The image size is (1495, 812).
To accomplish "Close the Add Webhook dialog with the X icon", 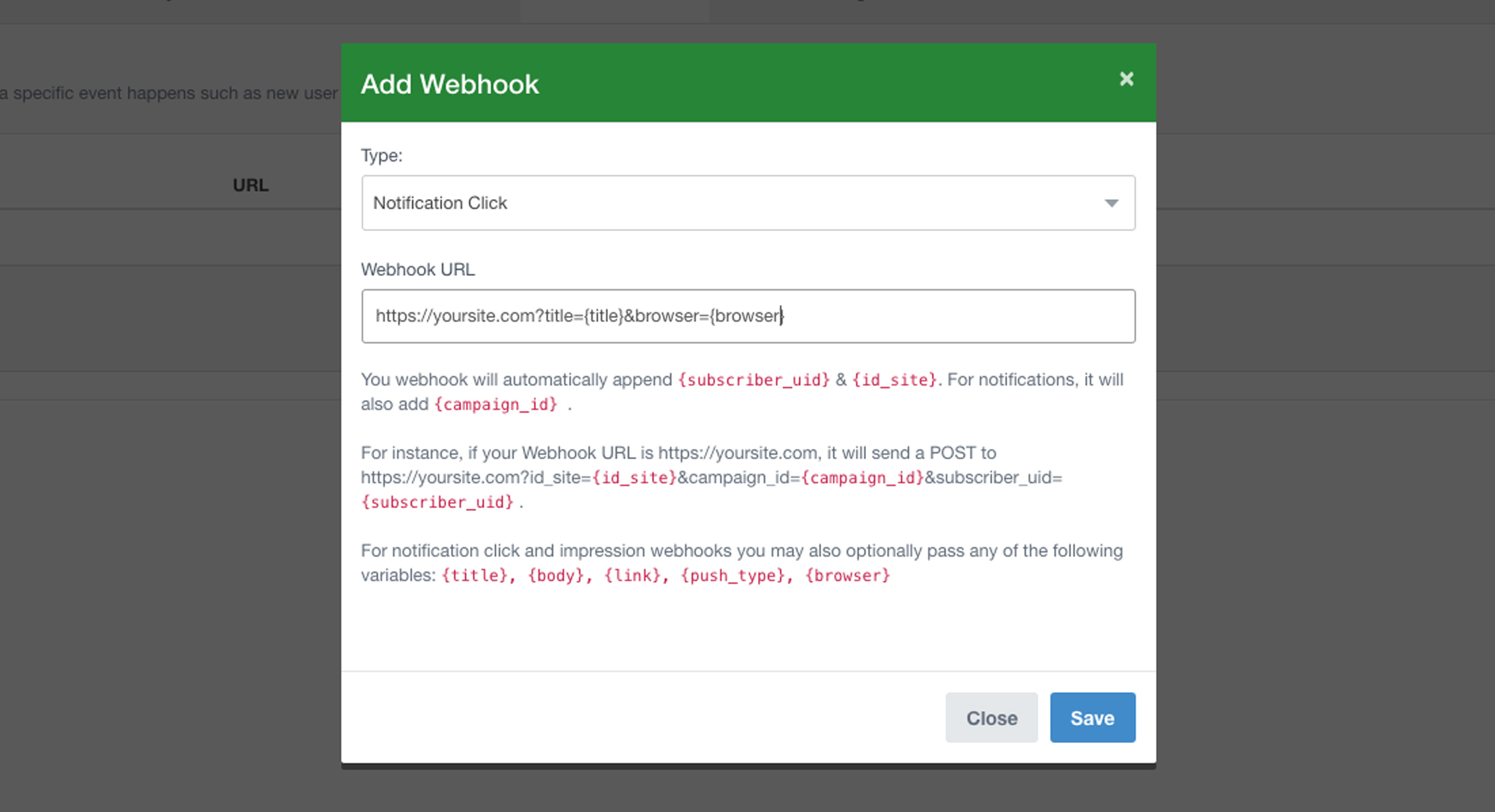I will 1127,79.
